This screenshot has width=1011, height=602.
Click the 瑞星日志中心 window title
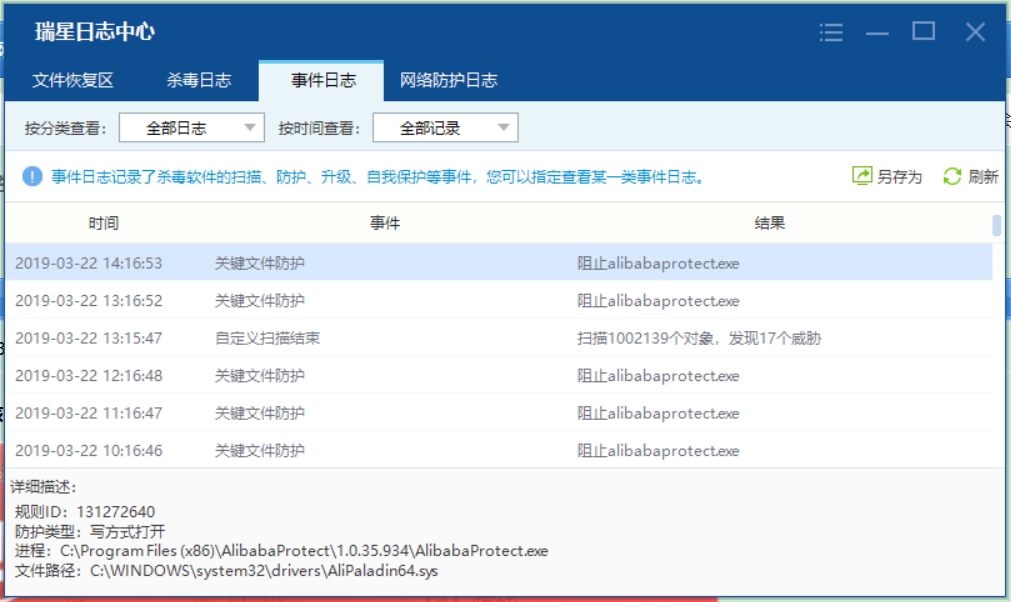[x=95, y=32]
